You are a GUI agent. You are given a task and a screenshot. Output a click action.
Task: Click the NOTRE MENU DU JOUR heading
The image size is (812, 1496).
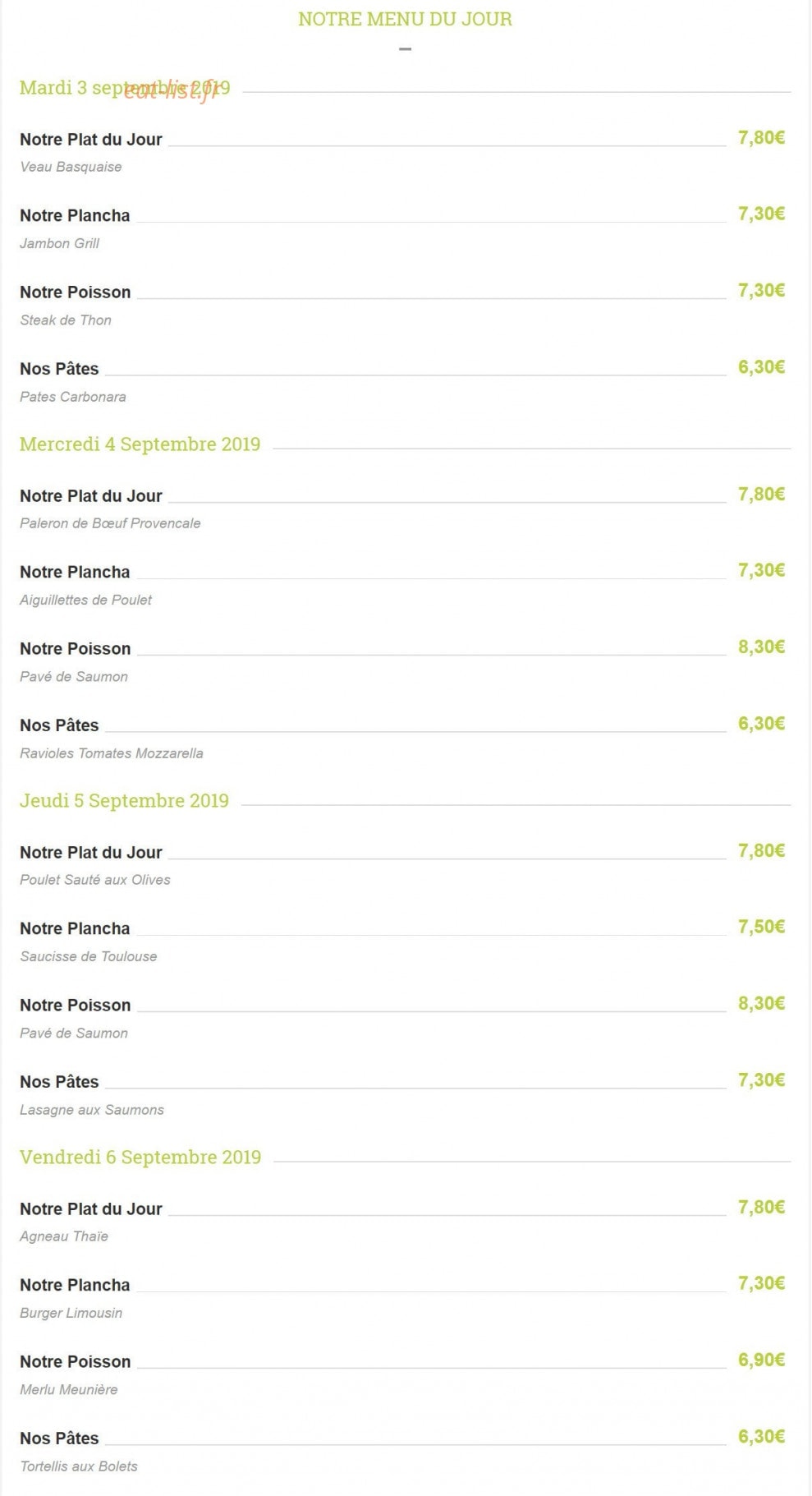pyautogui.click(x=405, y=19)
